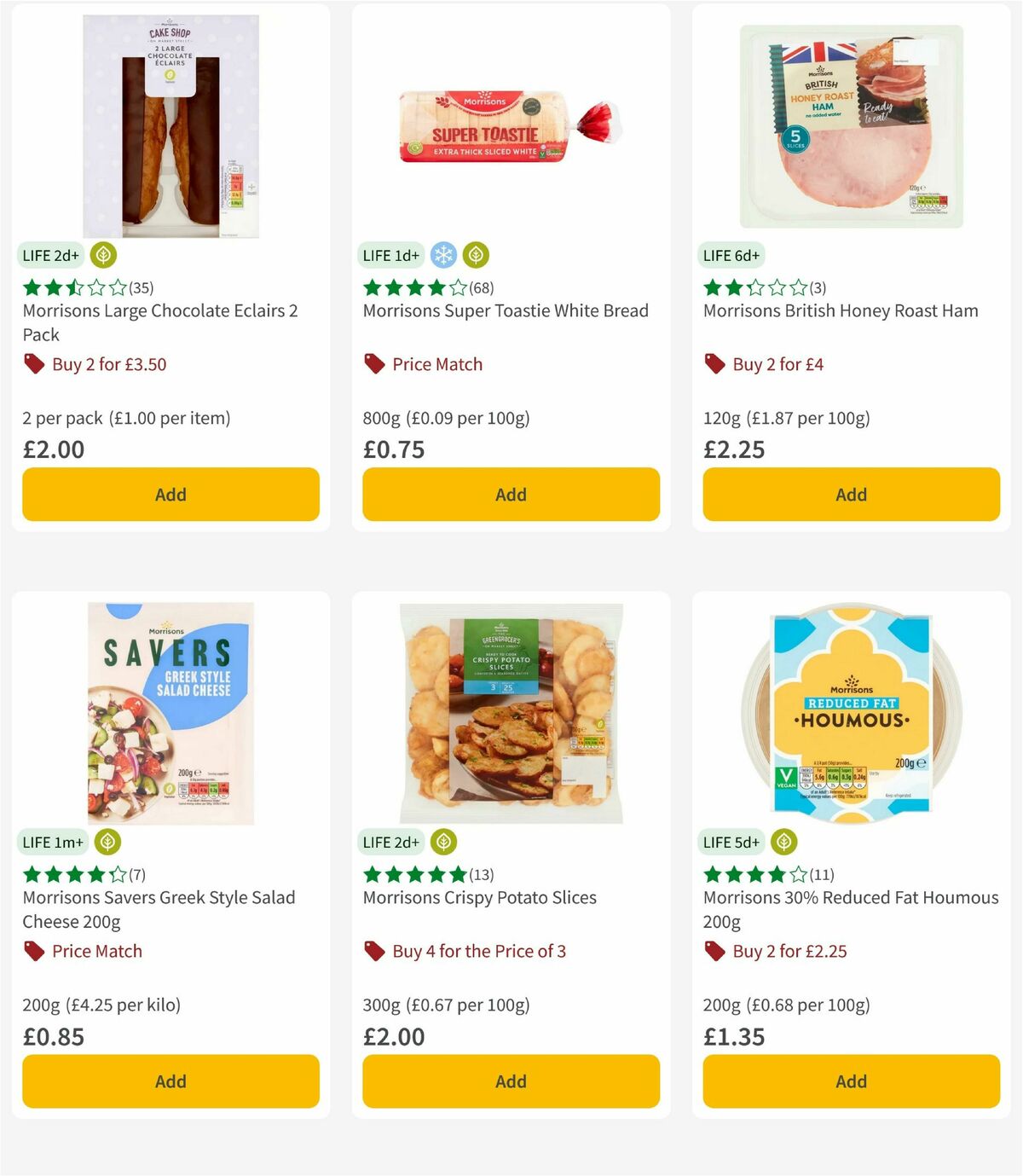
Task: Add the chocolate eclairs to the basket
Action: [170, 495]
